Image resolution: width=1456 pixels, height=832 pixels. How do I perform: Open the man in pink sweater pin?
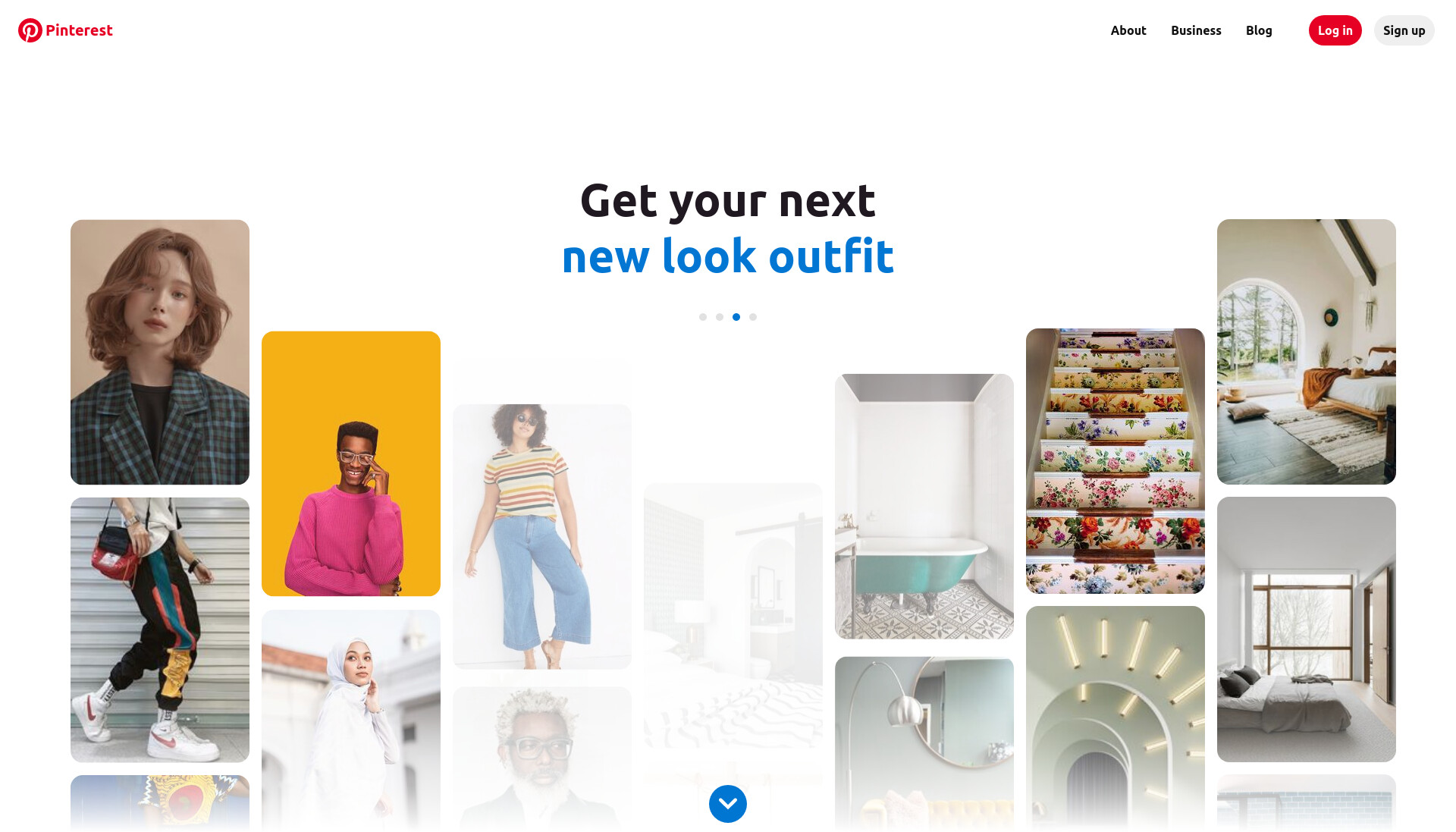pos(351,463)
